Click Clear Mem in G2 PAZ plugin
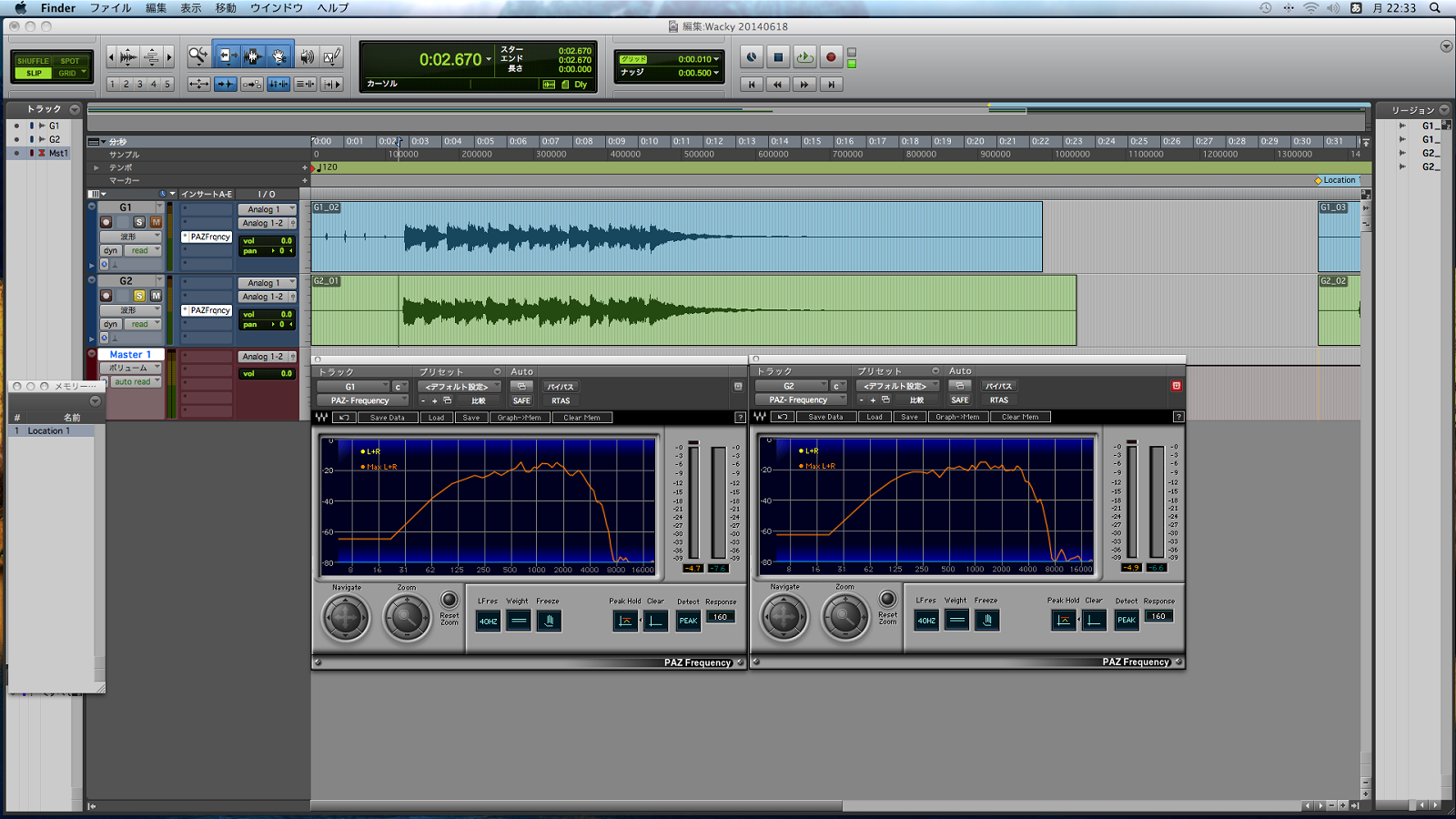The height and width of the screenshot is (819, 1456). [1020, 417]
